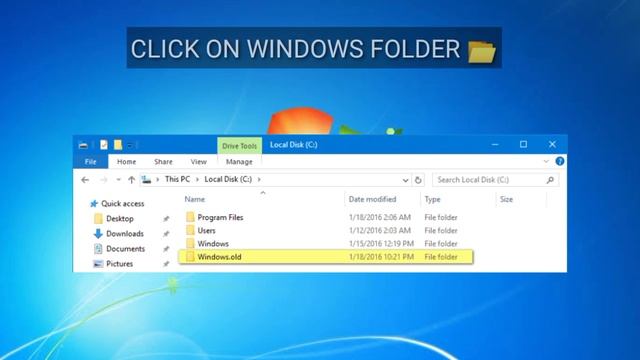Click date 1/18/2016 2:06 AM cell
The width and height of the screenshot is (640, 360).
point(380,217)
